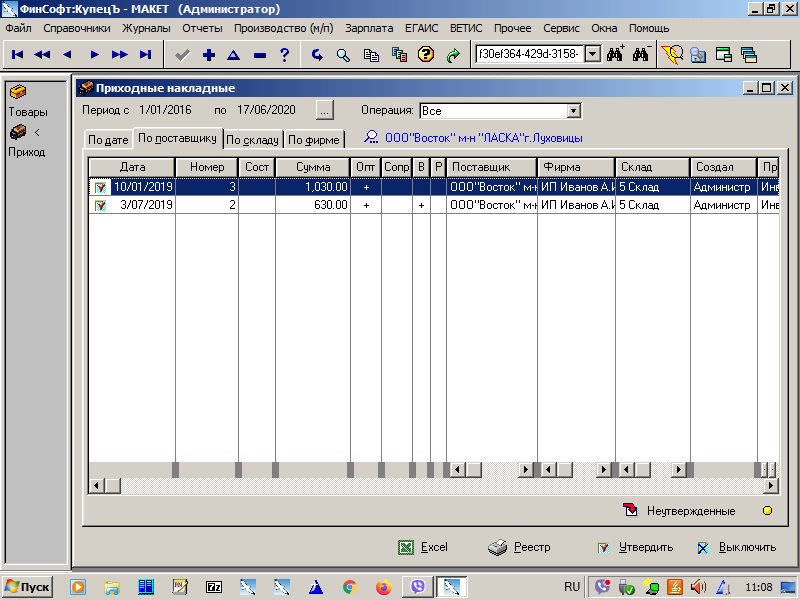Click the add record plus icon
The image size is (800, 600).
[209, 55]
